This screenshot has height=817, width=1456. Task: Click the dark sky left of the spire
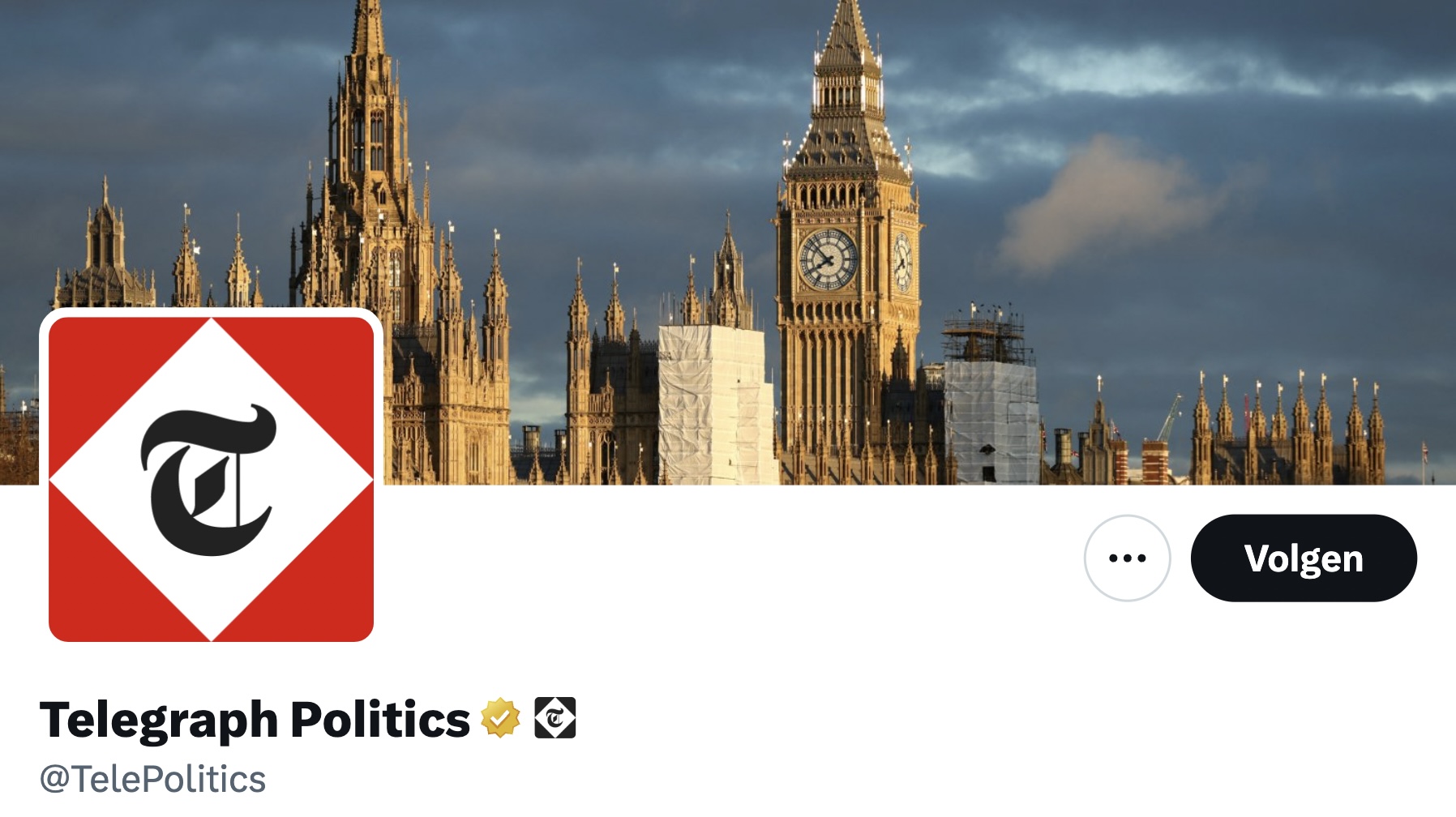pos(162,105)
